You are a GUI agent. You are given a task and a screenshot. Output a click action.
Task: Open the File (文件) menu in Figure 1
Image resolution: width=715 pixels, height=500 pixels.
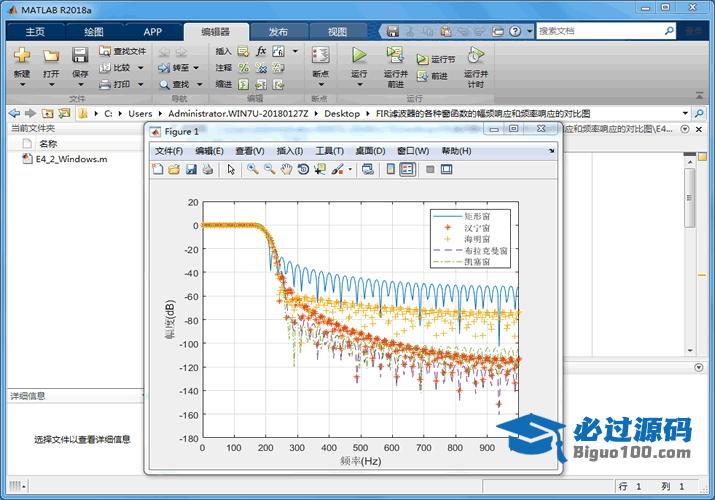coord(169,151)
